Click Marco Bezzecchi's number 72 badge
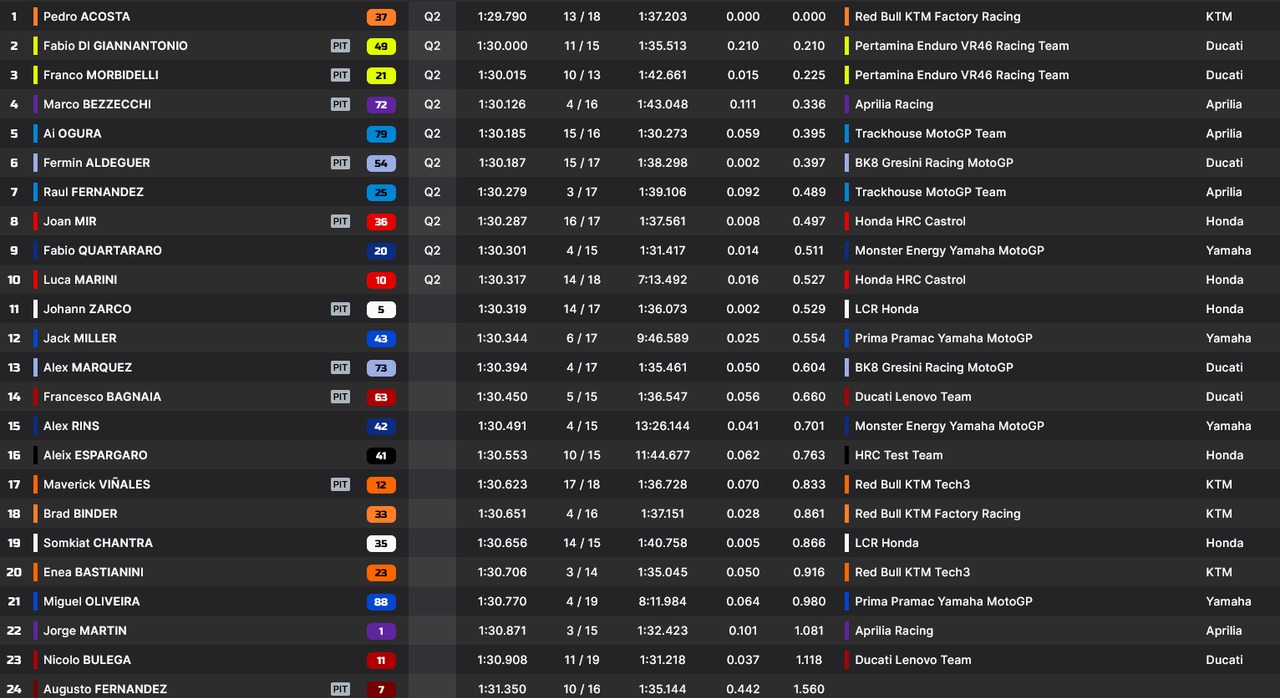The image size is (1280, 698). (x=381, y=104)
